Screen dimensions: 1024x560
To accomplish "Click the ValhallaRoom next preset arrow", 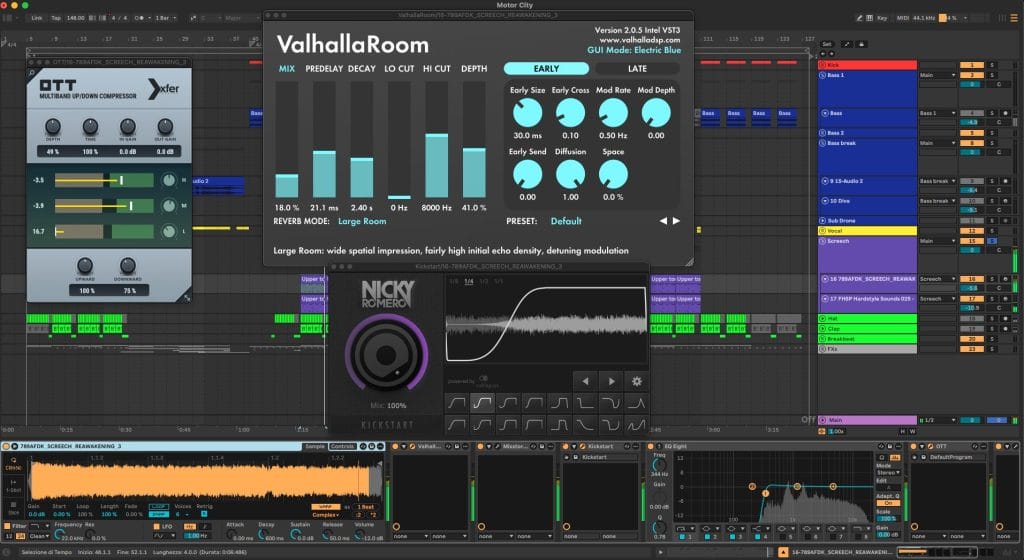I will point(677,221).
